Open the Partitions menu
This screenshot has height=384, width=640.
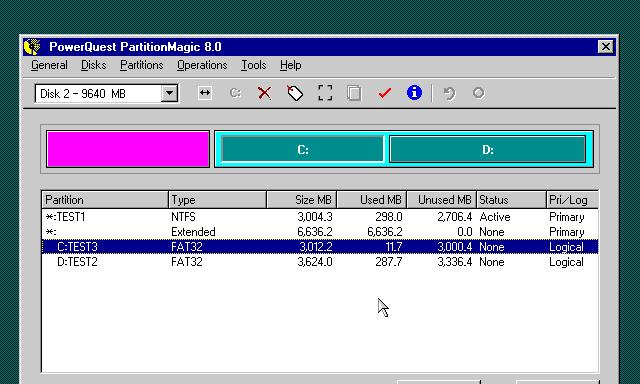[x=142, y=65]
